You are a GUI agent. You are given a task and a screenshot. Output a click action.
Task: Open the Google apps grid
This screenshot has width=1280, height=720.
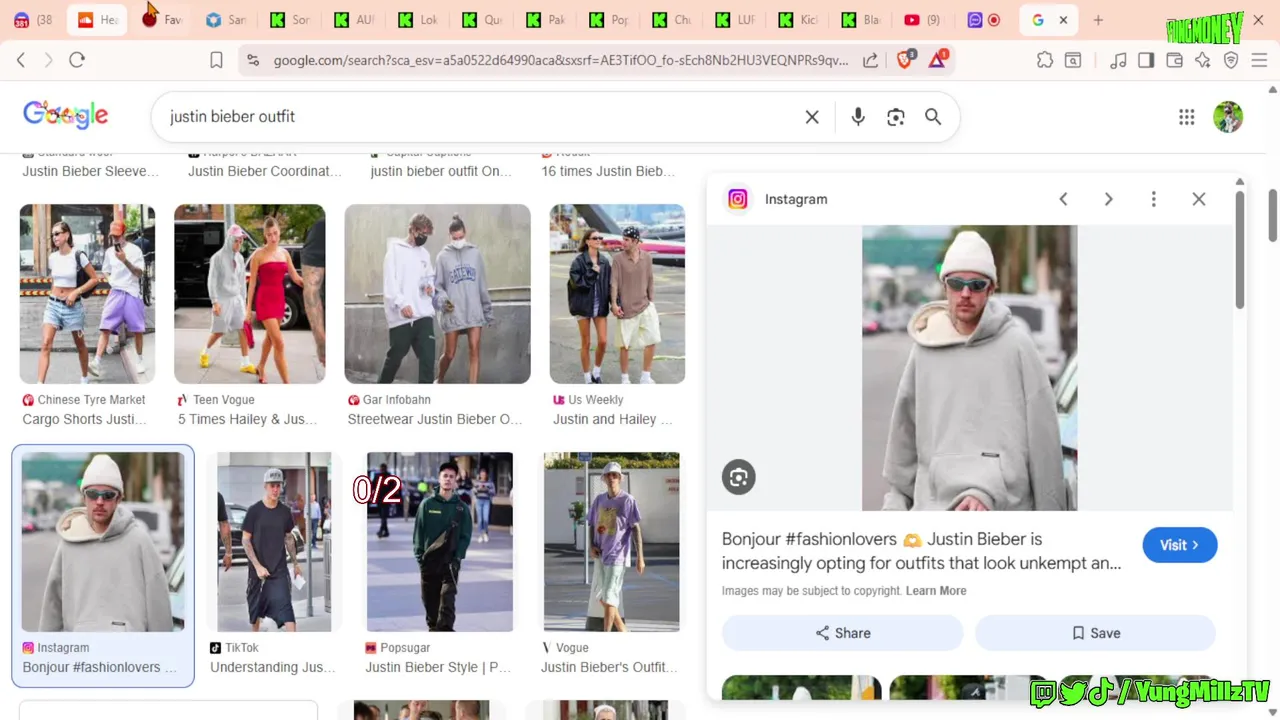[x=1187, y=117]
